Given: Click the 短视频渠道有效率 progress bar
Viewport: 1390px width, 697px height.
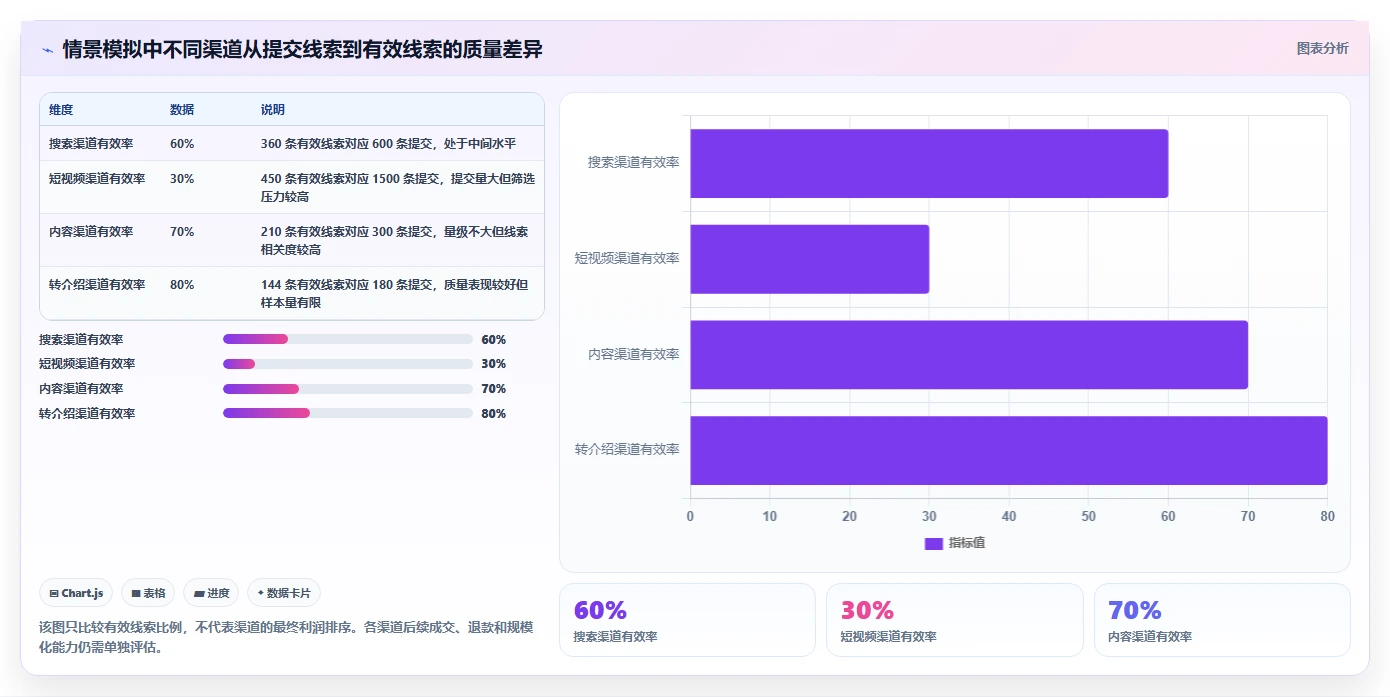Looking at the screenshot, I should tap(348, 364).
